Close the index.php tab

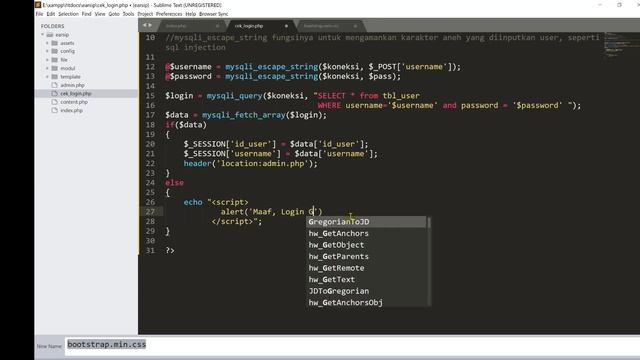pyautogui.click(x=218, y=26)
